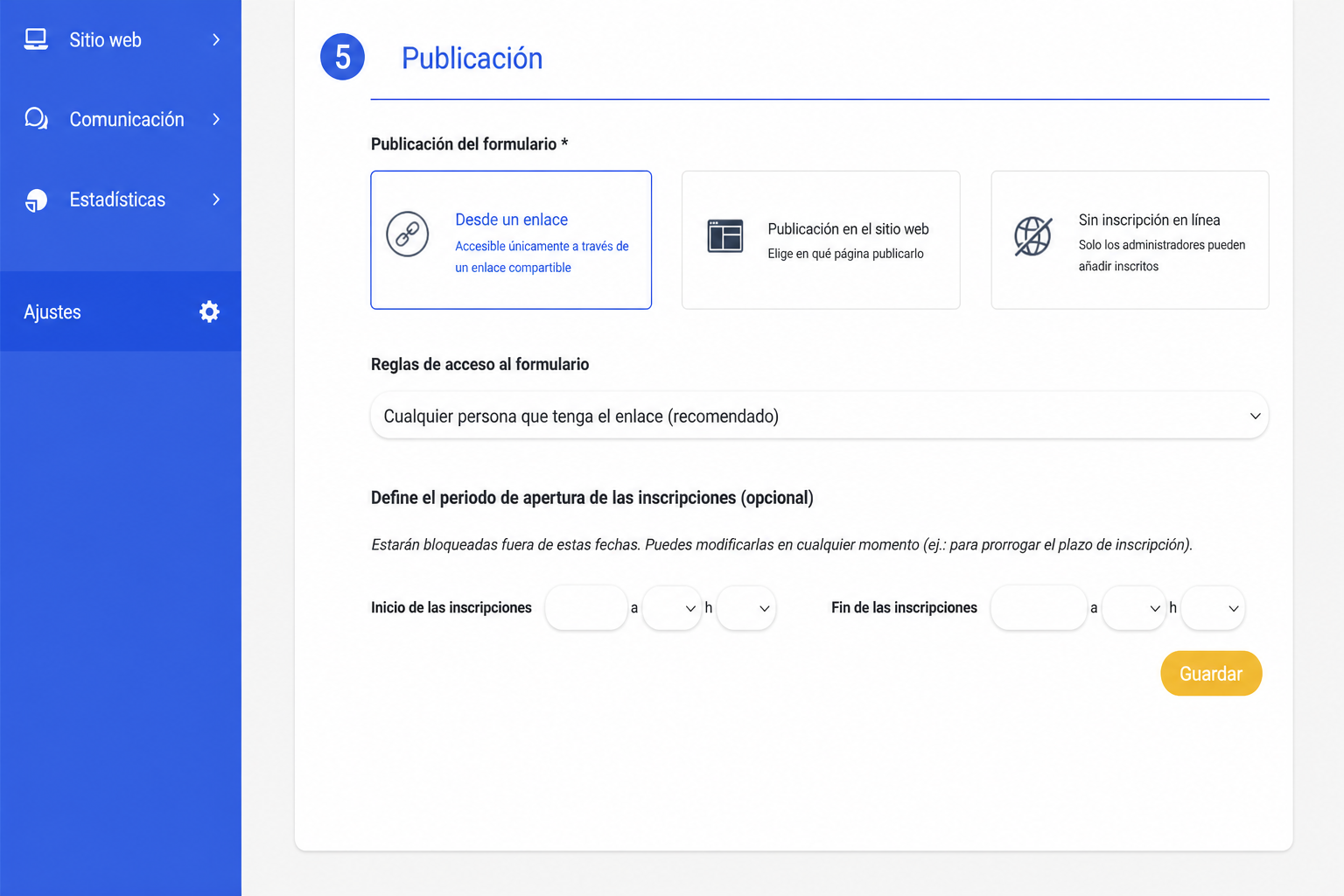The height and width of the screenshot is (896, 1344).
Task: Expand the Comunicación chevron
Action: pyautogui.click(x=216, y=119)
